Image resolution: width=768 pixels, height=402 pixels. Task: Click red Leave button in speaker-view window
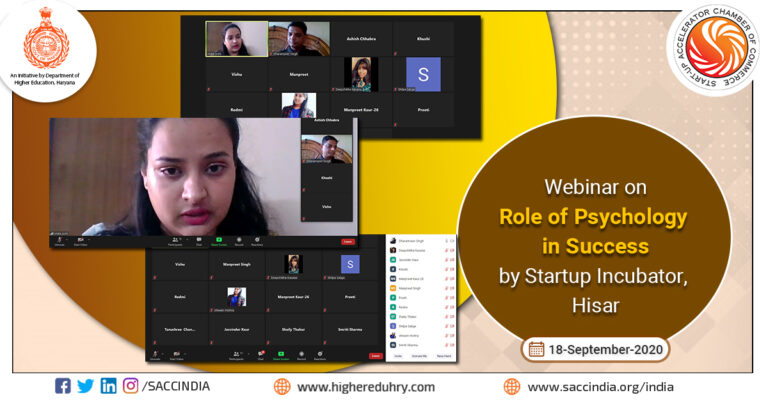pos(348,242)
